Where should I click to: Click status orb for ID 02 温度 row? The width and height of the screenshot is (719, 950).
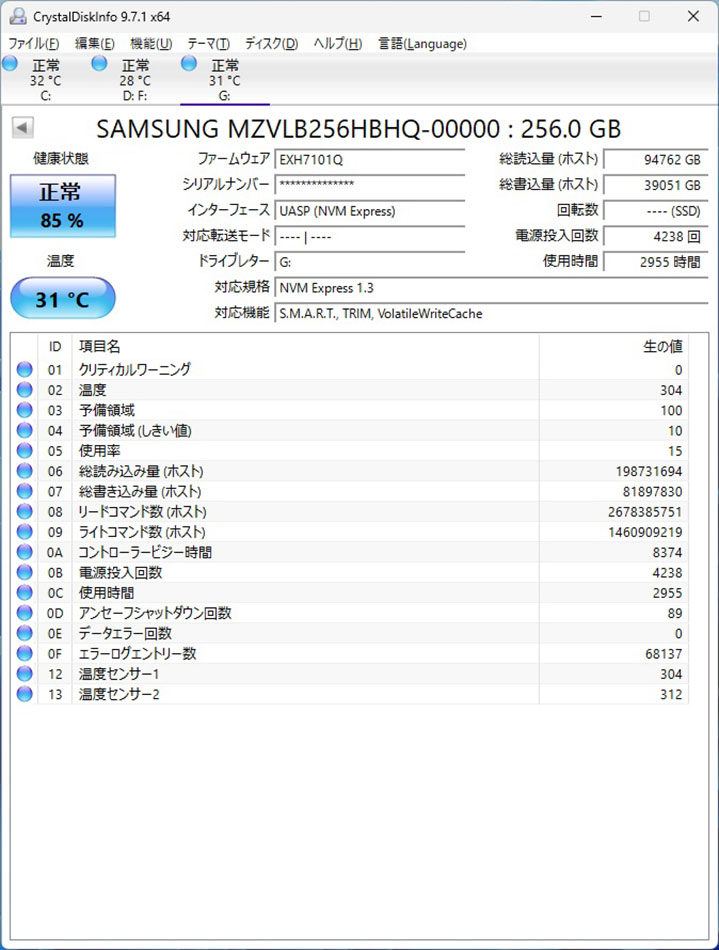24,390
